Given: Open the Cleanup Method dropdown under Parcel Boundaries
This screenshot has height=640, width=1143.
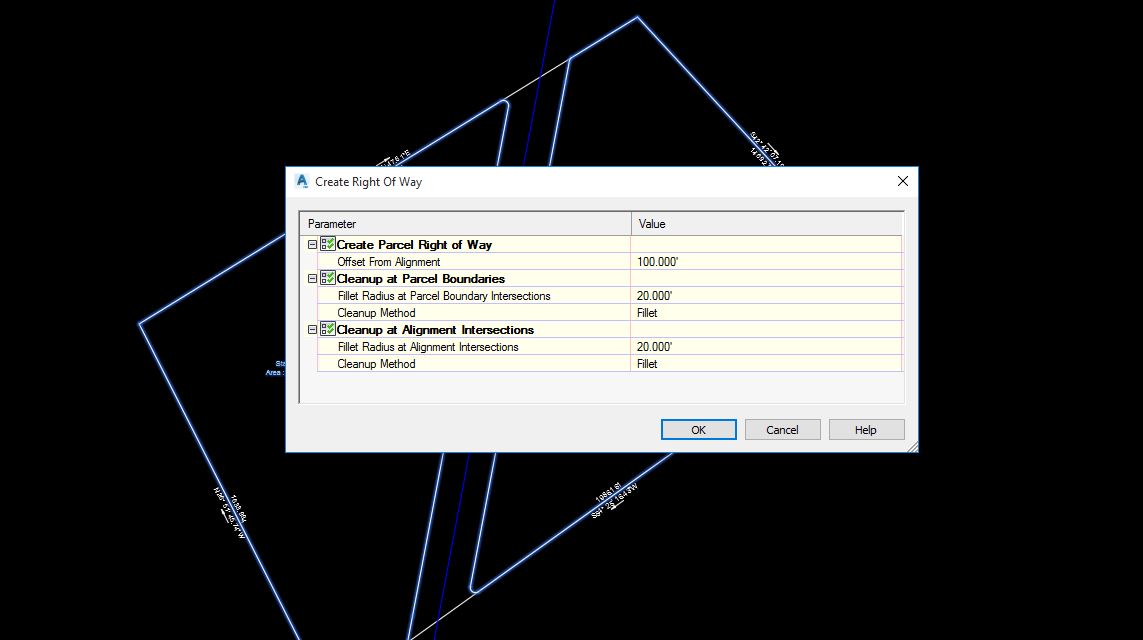Looking at the screenshot, I should pyautogui.click(x=765, y=312).
